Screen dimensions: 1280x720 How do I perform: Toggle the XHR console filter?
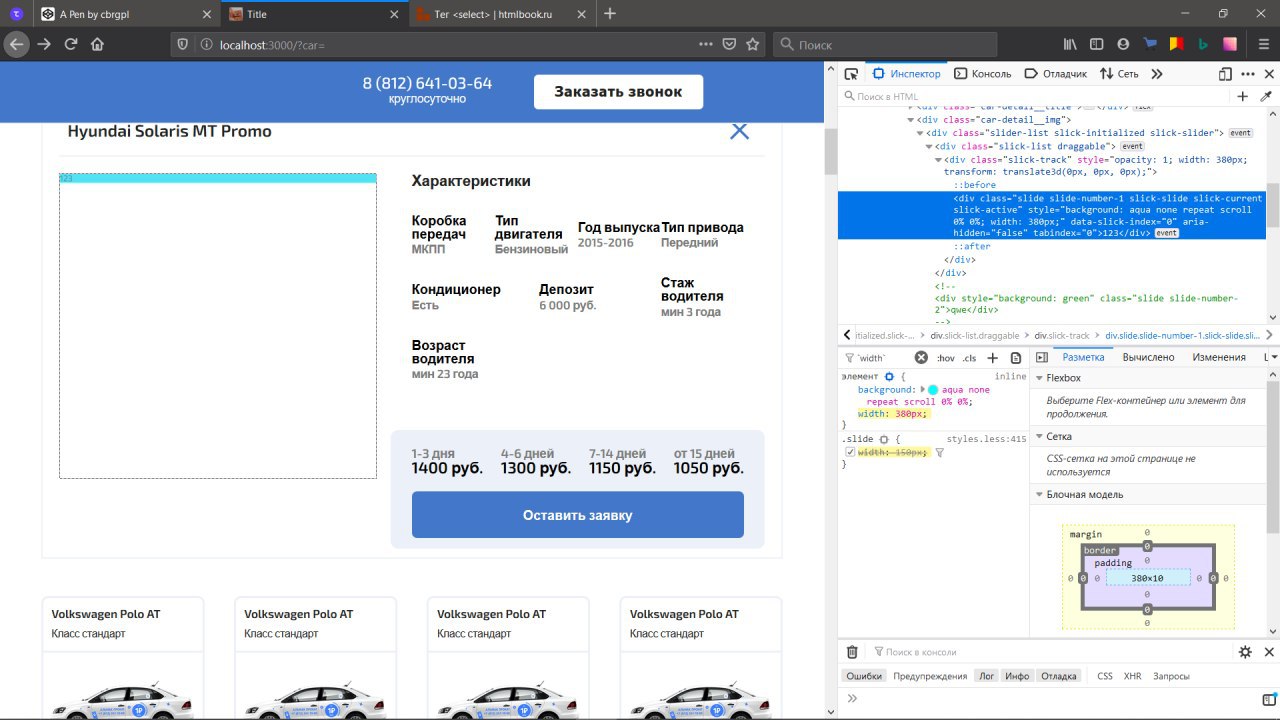click(1132, 676)
